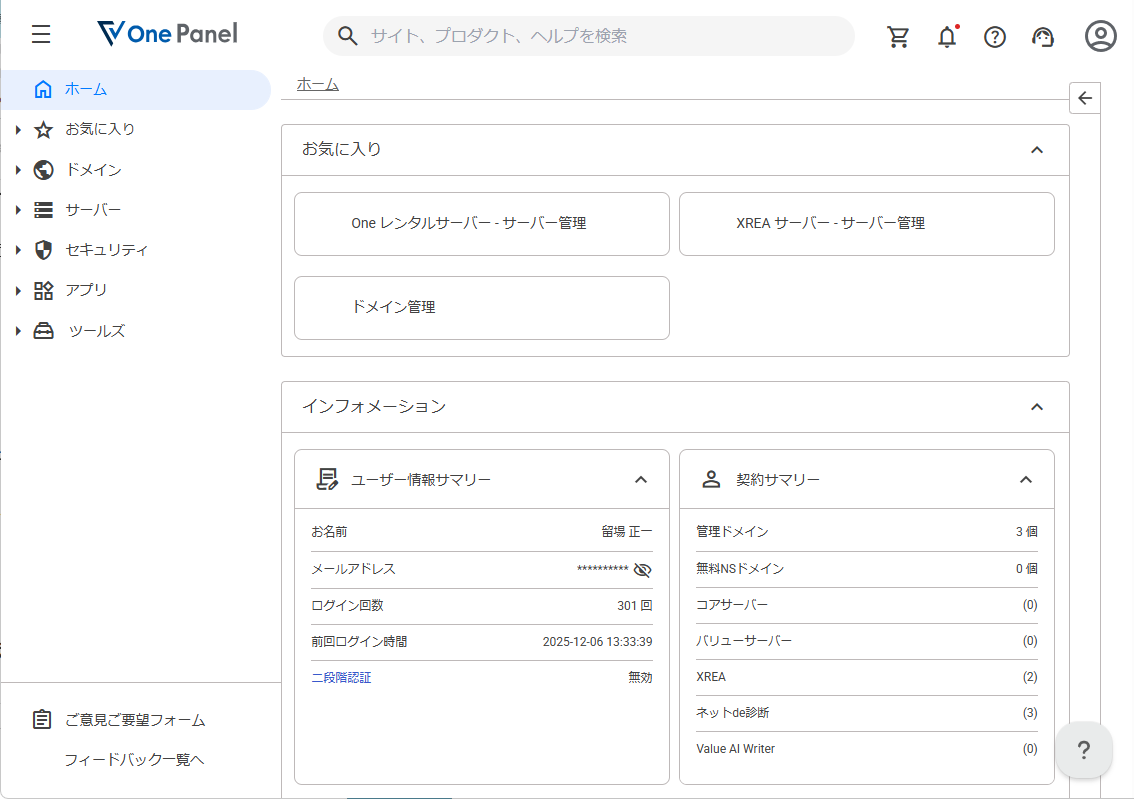Click the back arrow panel collapse icon
Image resolution: width=1134 pixels, height=799 pixels.
click(x=1085, y=98)
